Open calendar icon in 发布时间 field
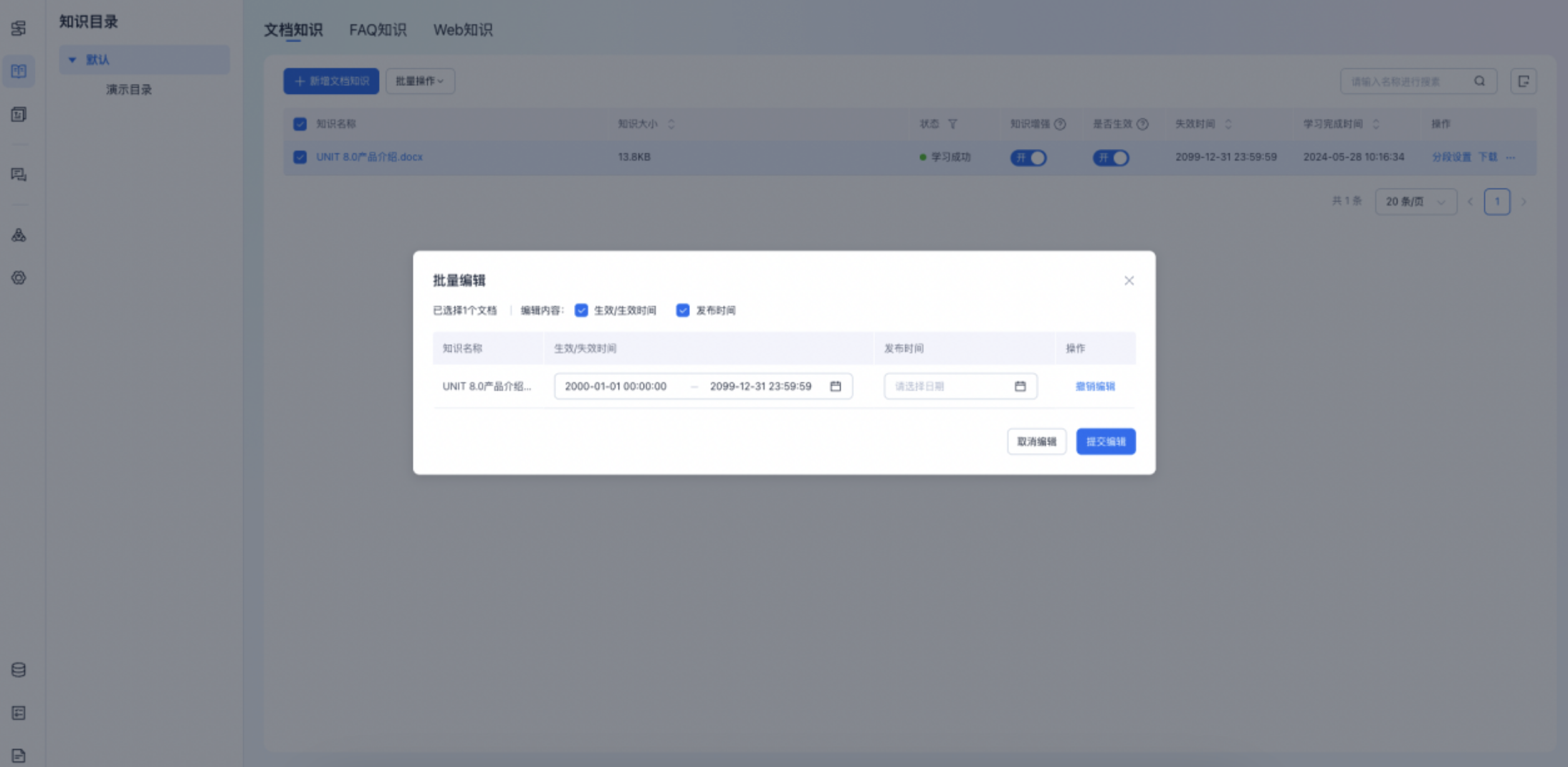This screenshot has width=1568, height=767. [x=1020, y=386]
